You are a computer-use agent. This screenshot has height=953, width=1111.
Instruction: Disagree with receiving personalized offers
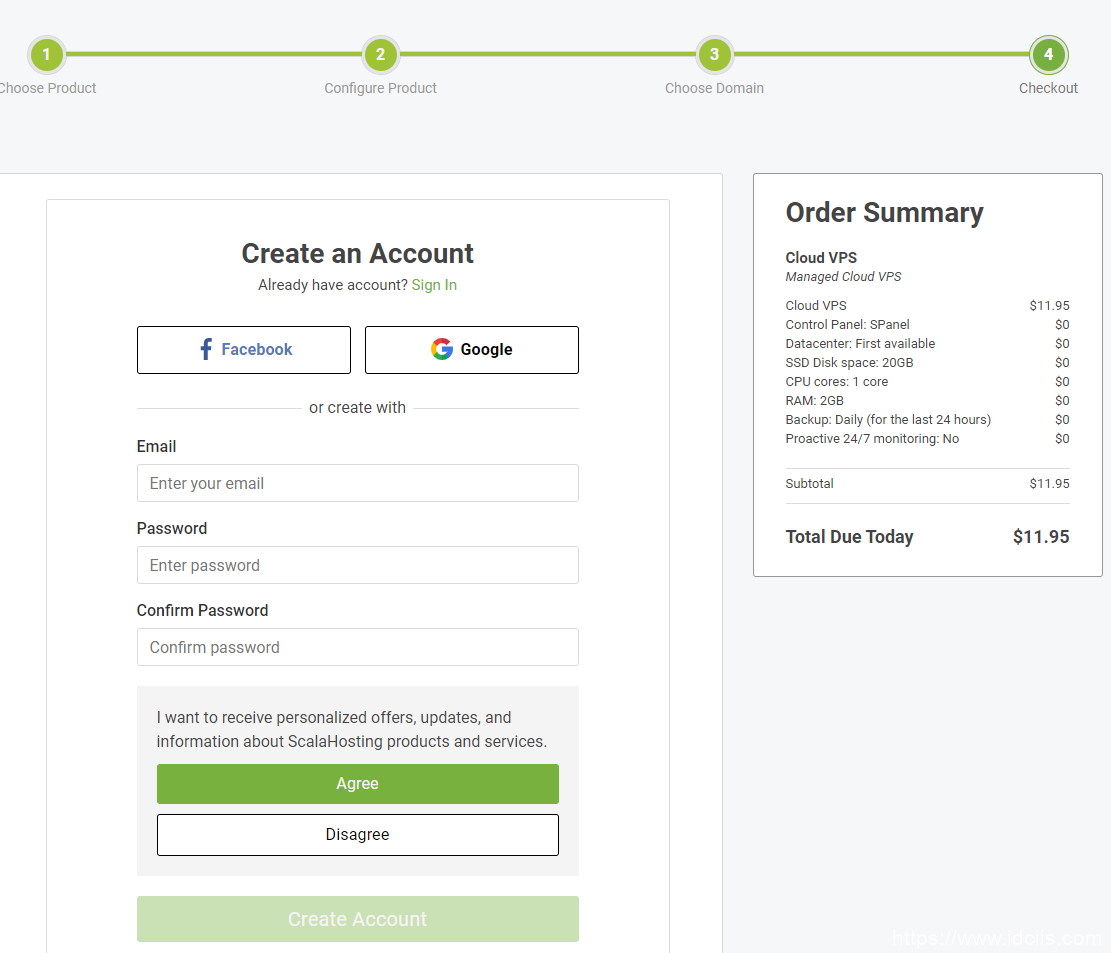[x=357, y=835]
